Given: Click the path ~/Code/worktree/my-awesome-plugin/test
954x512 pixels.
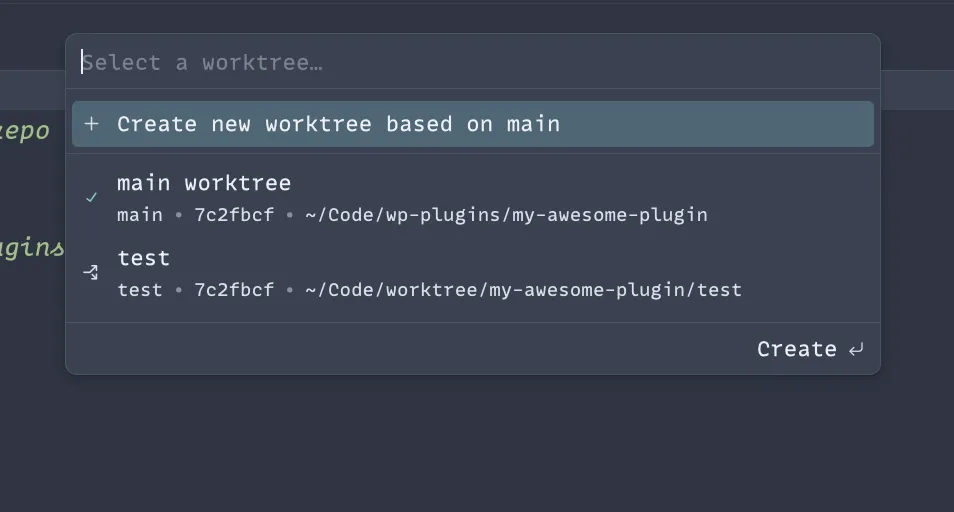Looking at the screenshot, I should pyautogui.click(x=523, y=290).
